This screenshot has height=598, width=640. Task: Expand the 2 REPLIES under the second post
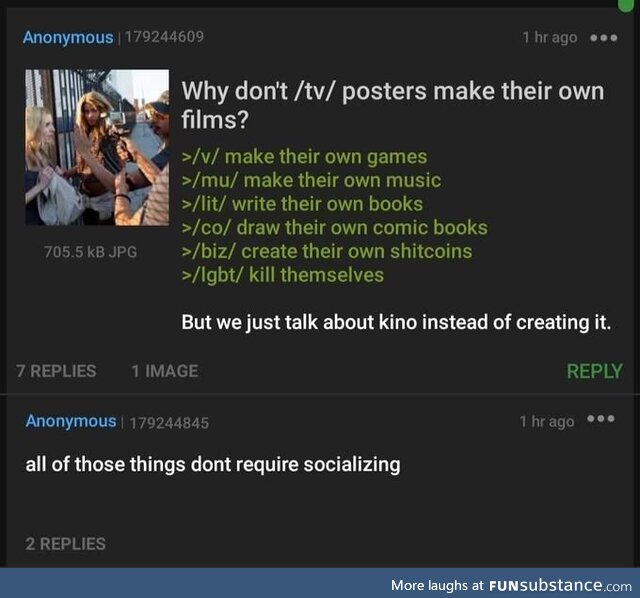pyautogui.click(x=65, y=544)
